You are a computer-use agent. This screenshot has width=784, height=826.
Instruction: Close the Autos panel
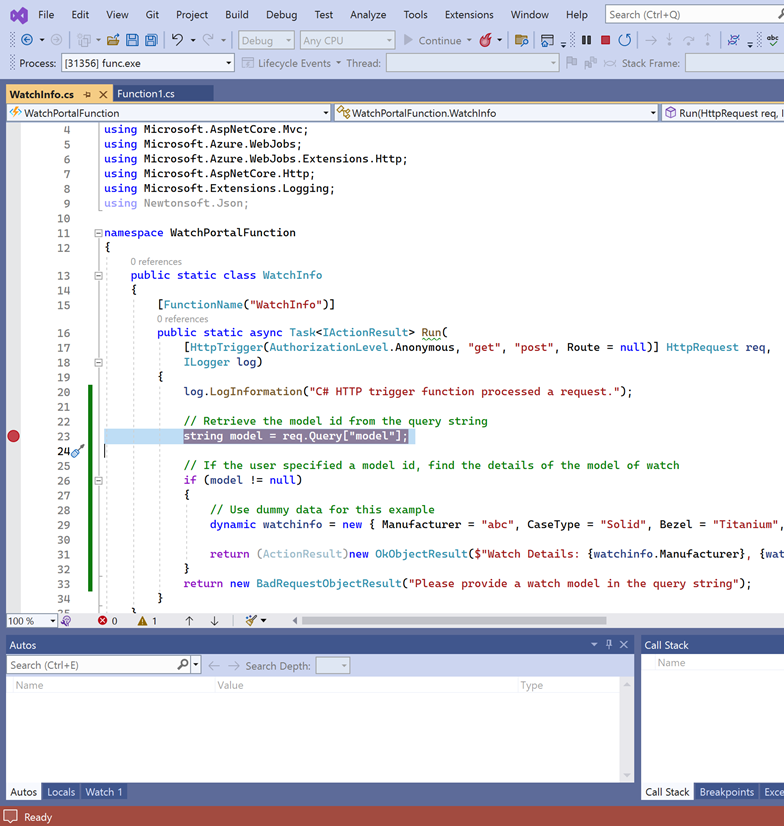(x=624, y=644)
